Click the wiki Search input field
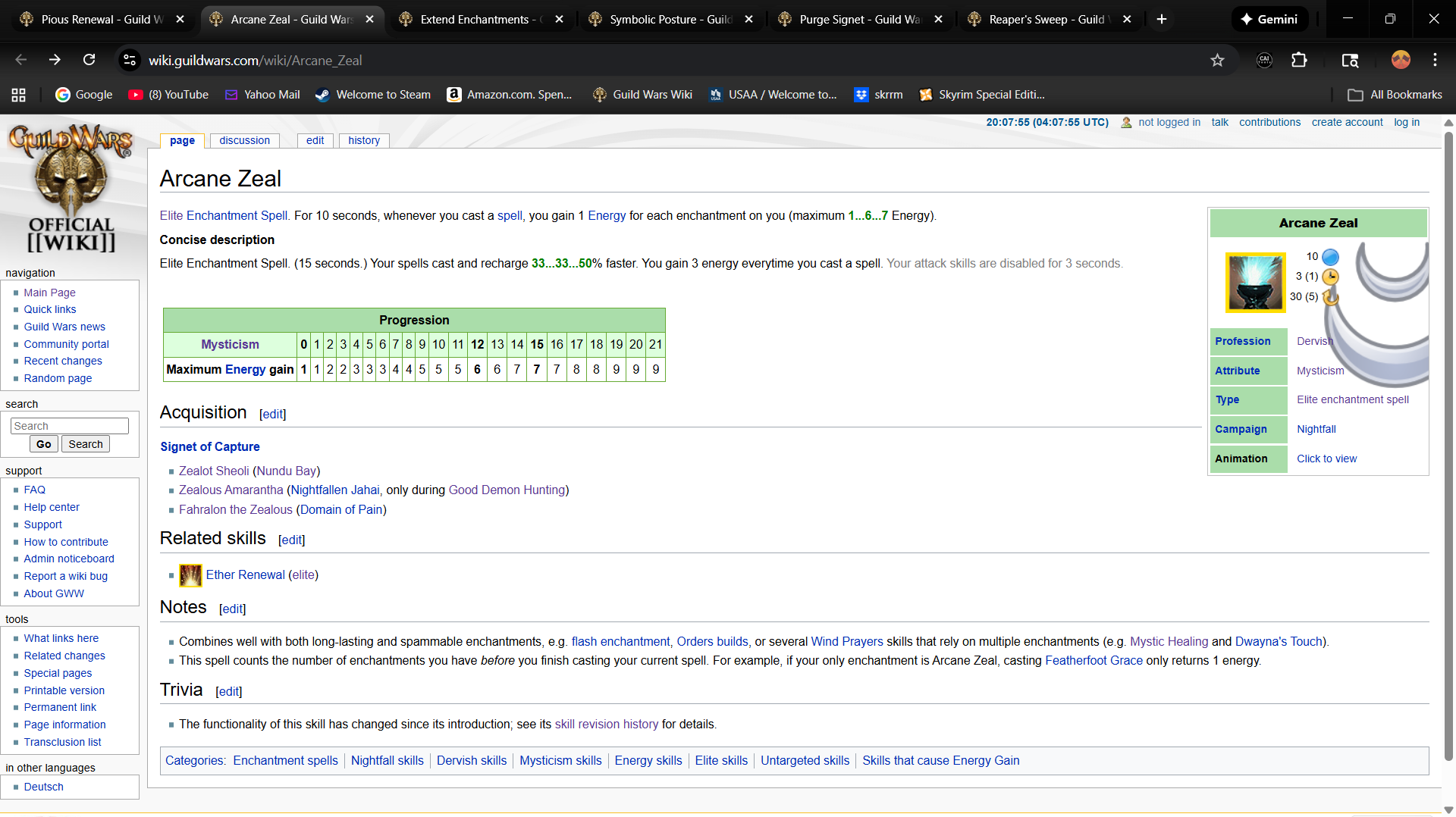 70,426
